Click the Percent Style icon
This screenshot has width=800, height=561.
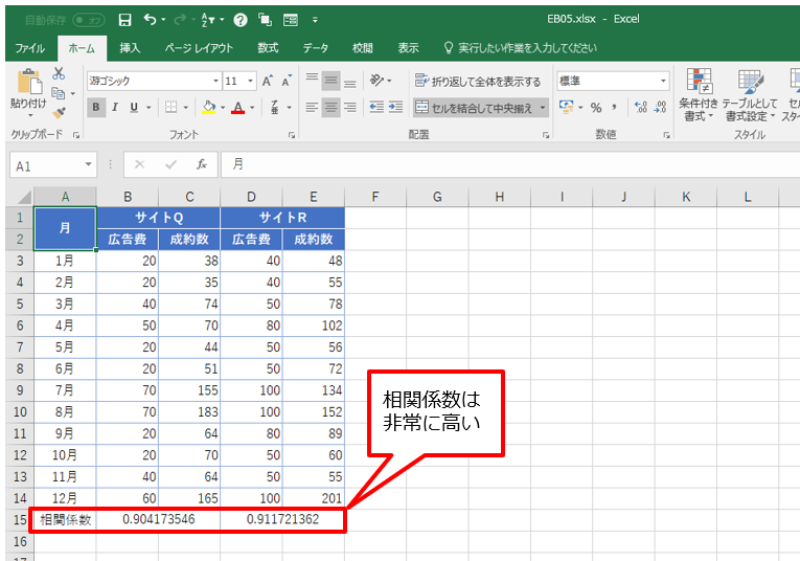click(596, 107)
